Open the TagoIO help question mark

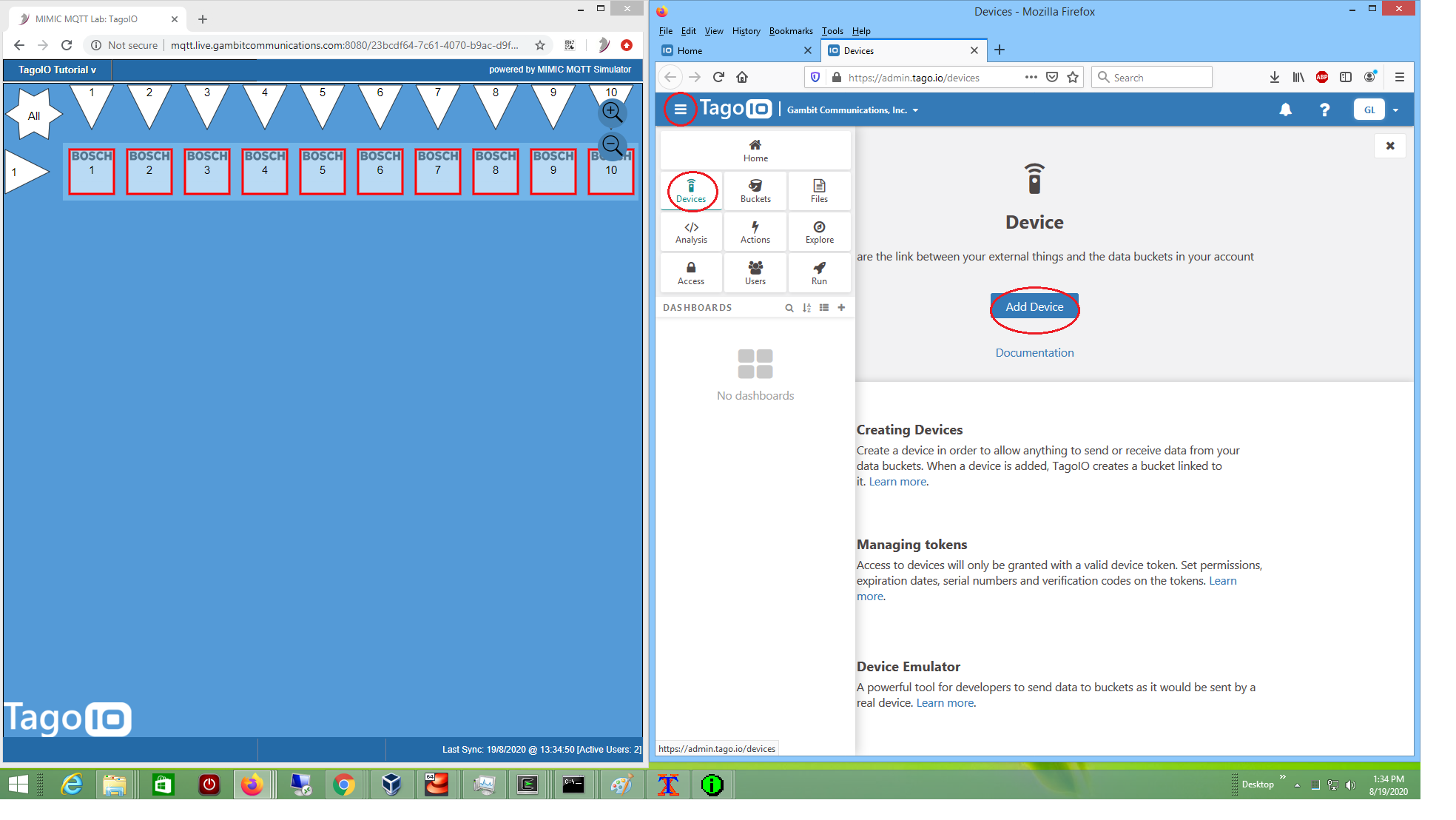point(1324,110)
